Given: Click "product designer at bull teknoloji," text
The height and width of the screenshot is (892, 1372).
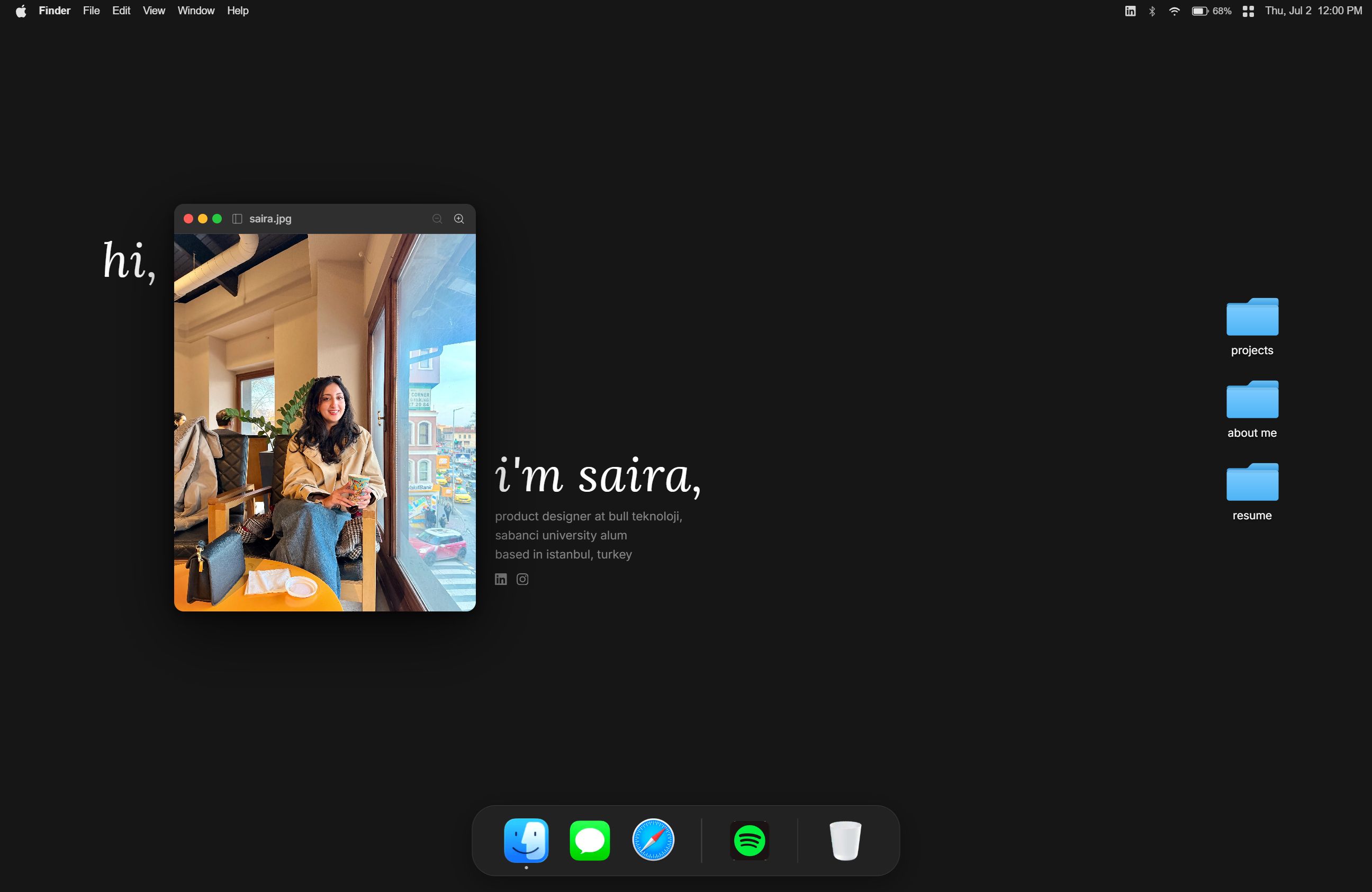Looking at the screenshot, I should point(589,516).
